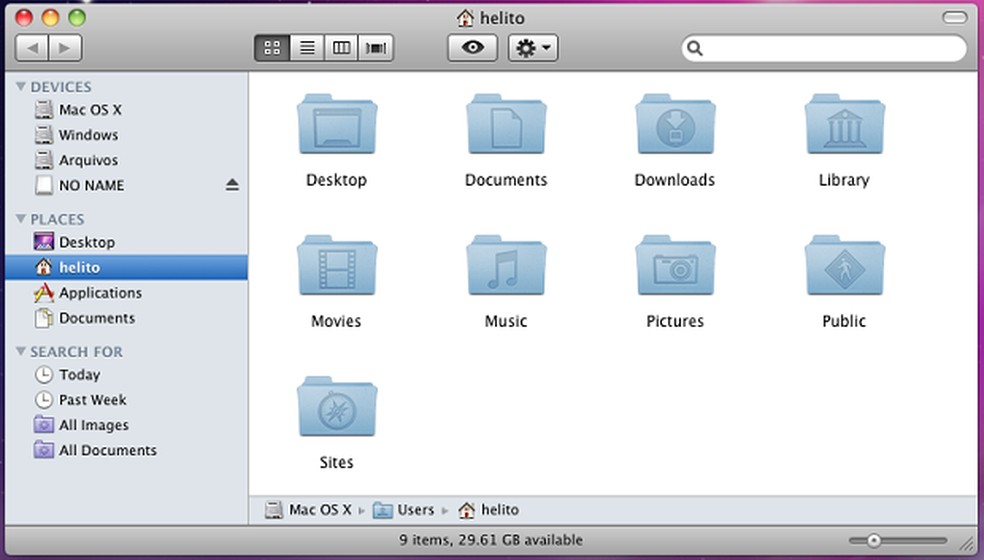Select All Images saved search
The width and height of the screenshot is (984, 560).
pos(93,425)
